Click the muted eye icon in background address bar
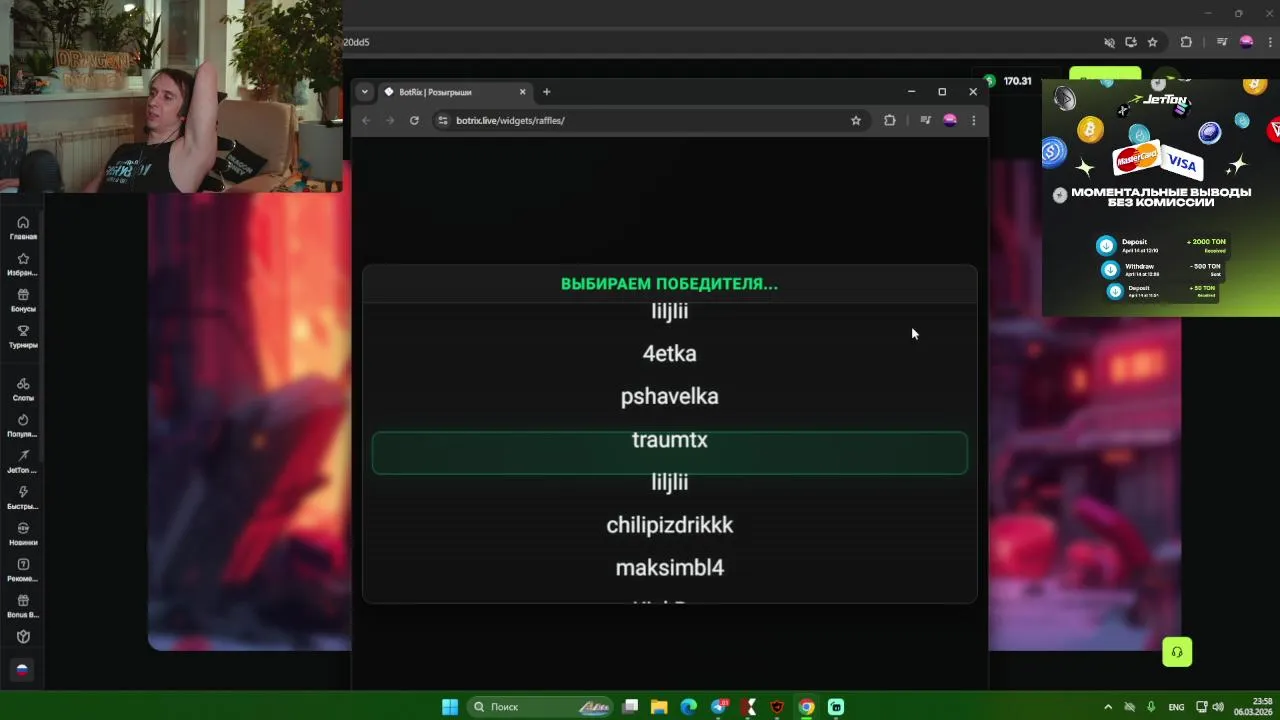 (1109, 42)
